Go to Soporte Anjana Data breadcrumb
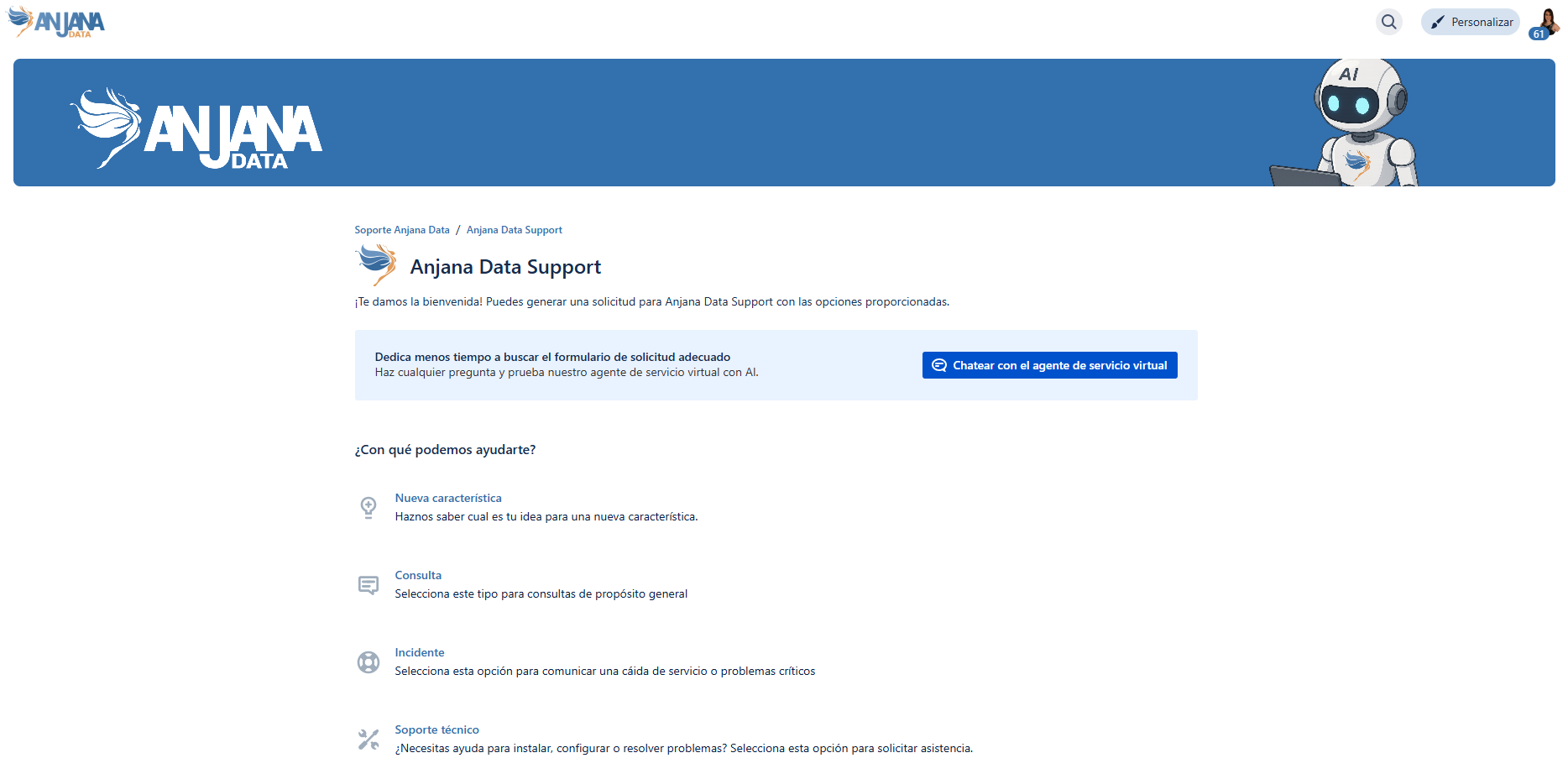Image resolution: width=1568 pixels, height=779 pixels. (402, 230)
